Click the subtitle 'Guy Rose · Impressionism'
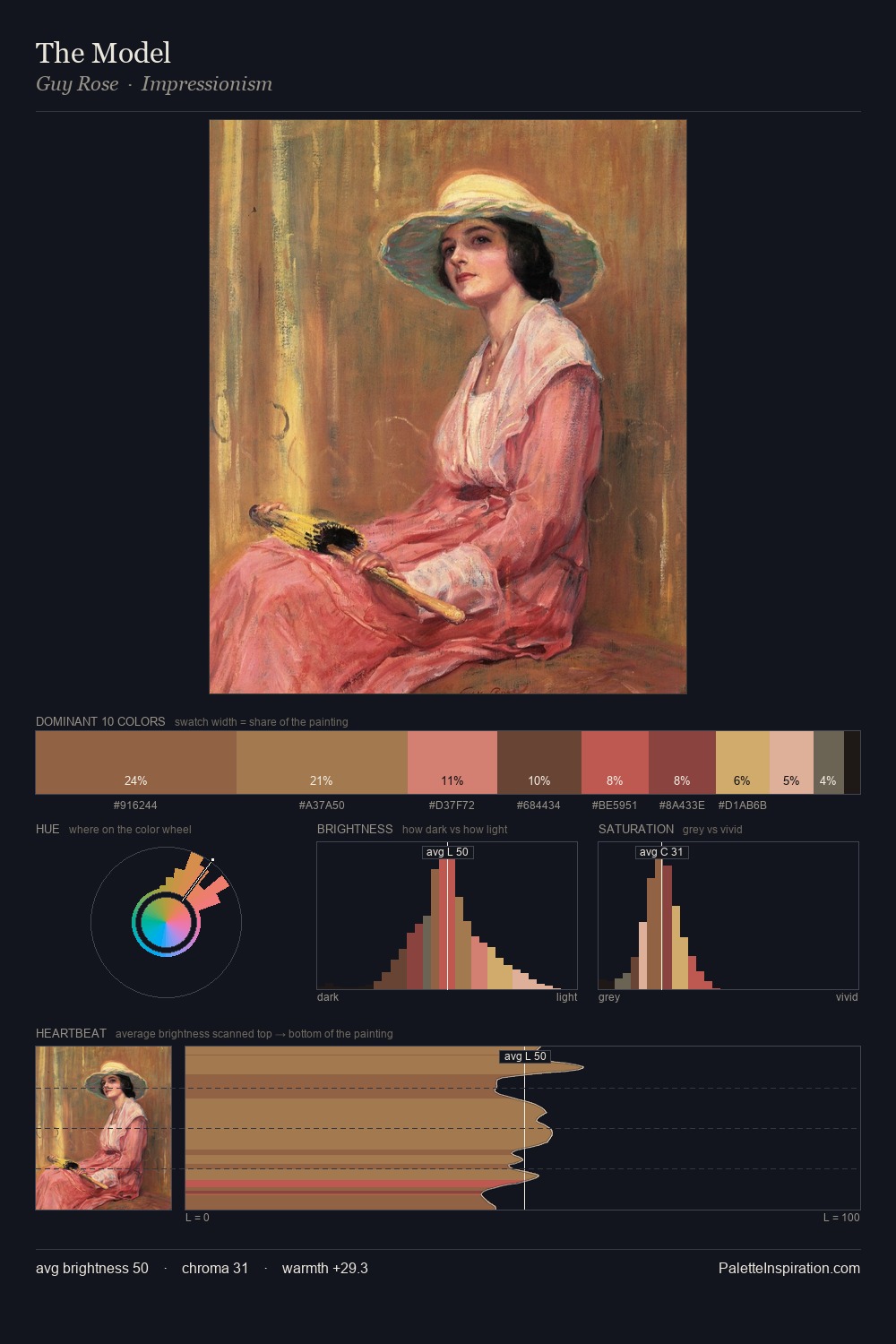Viewport: 896px width, 1344px height. pos(154,84)
